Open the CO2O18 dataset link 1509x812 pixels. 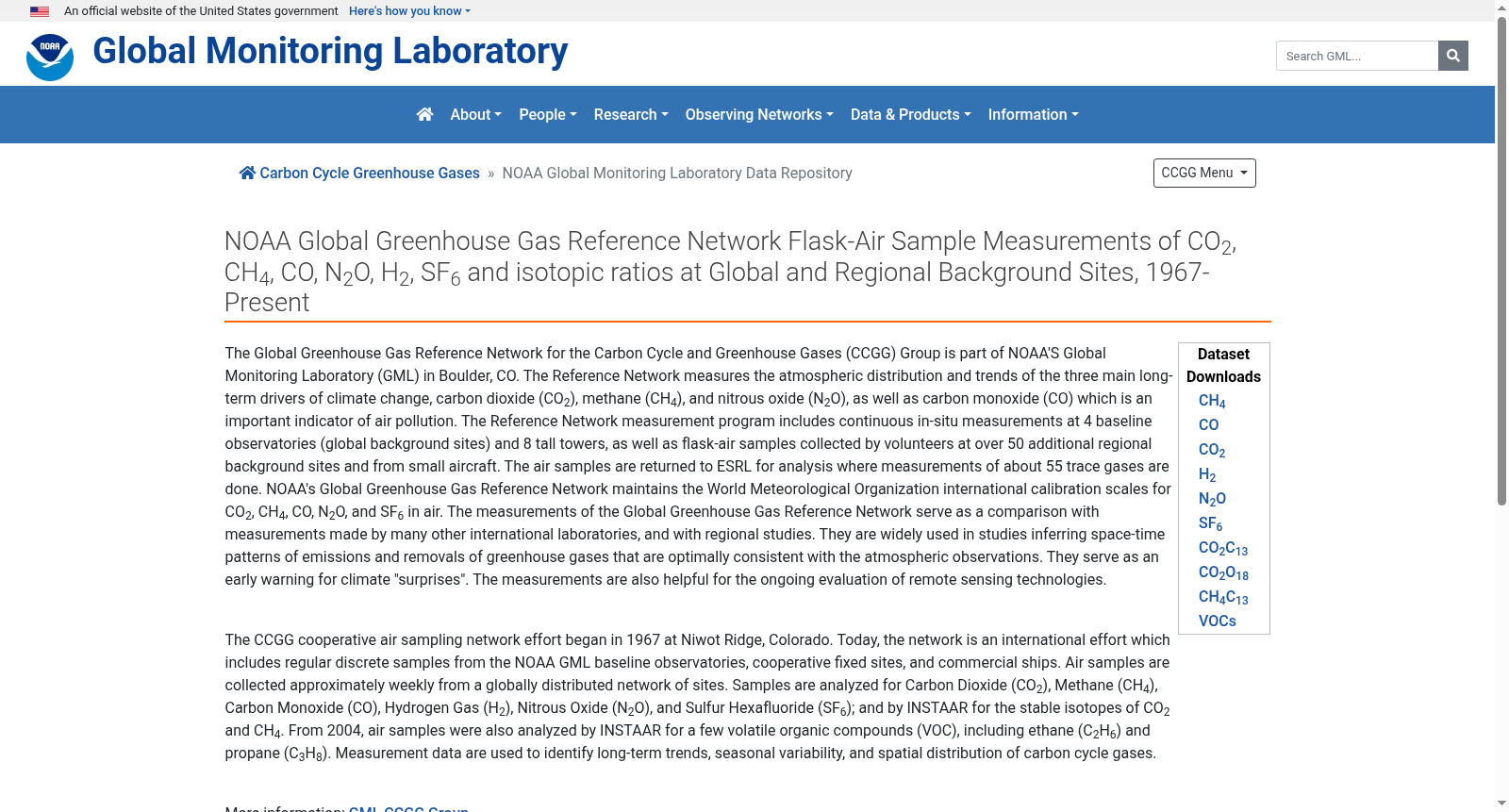click(x=1223, y=572)
